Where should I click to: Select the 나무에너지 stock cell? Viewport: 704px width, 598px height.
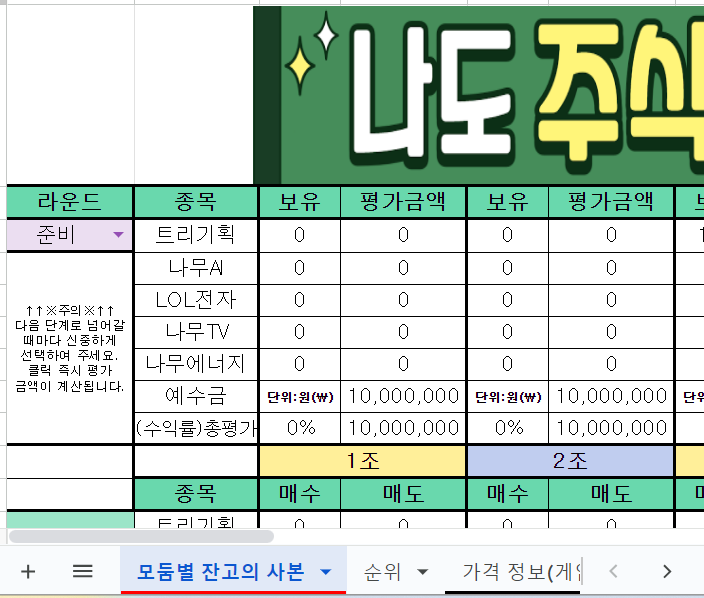(196, 364)
